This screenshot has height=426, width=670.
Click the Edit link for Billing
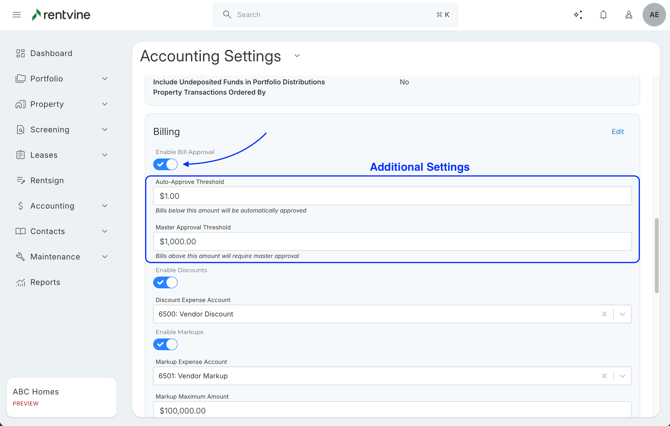point(617,132)
